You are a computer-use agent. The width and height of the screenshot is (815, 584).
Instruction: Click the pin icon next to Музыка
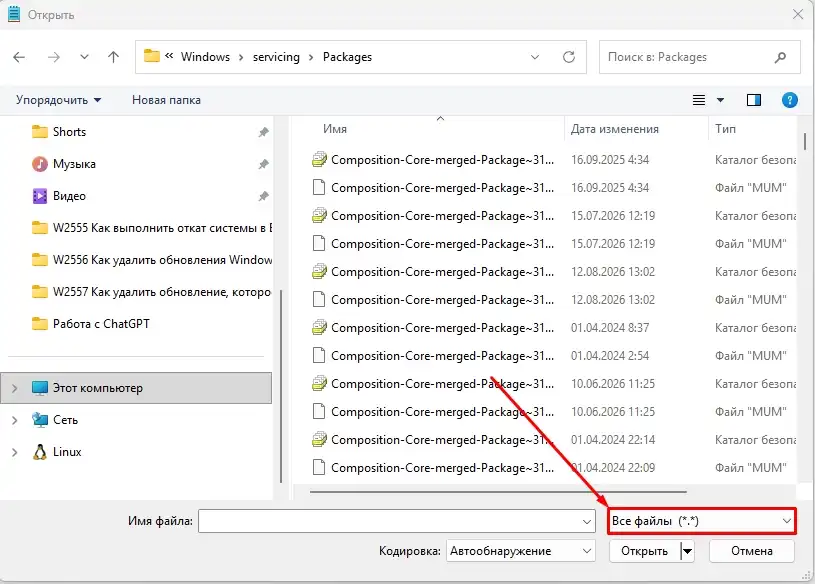[x=264, y=164]
